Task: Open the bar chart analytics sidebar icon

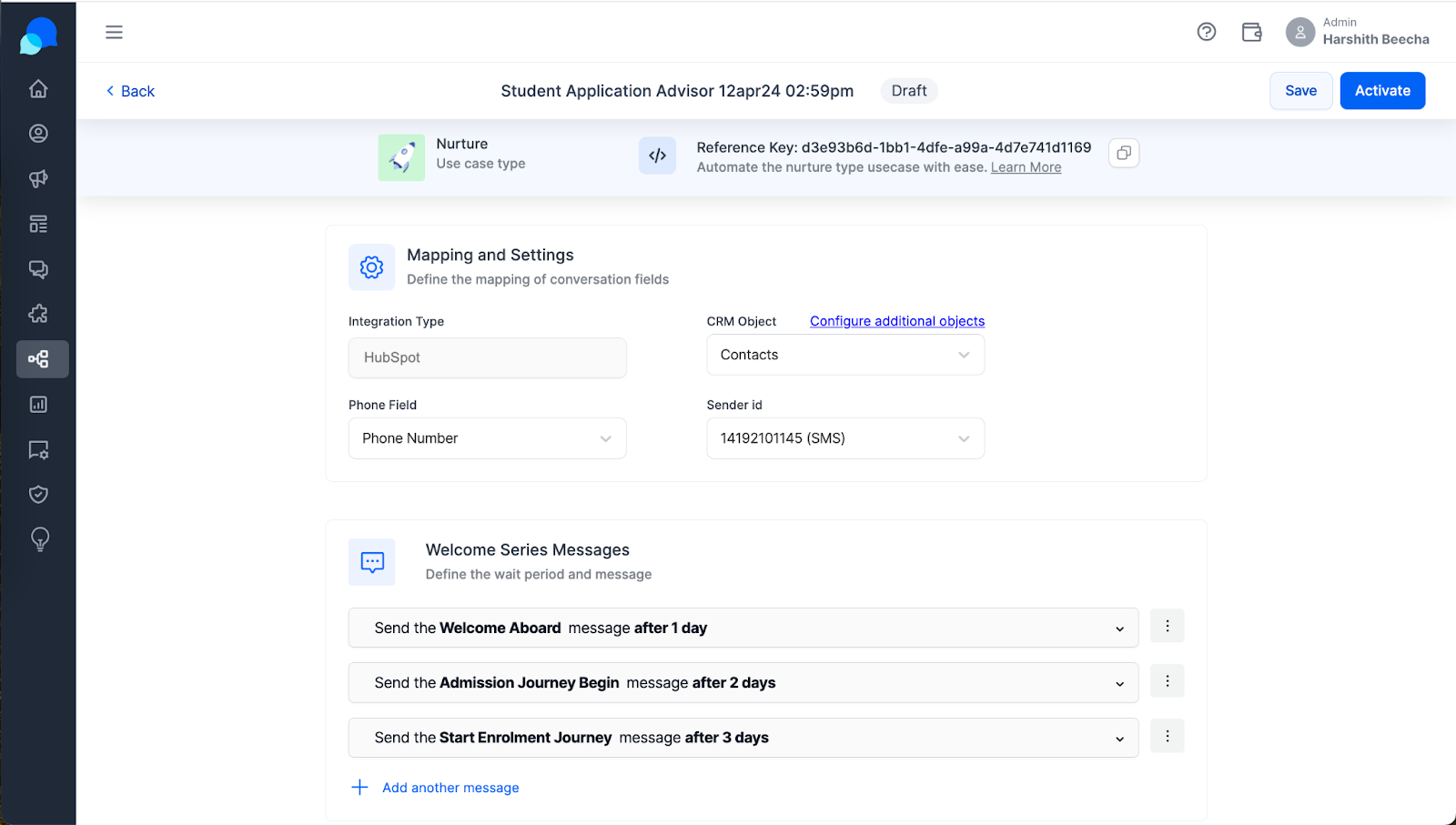Action: pos(38,404)
